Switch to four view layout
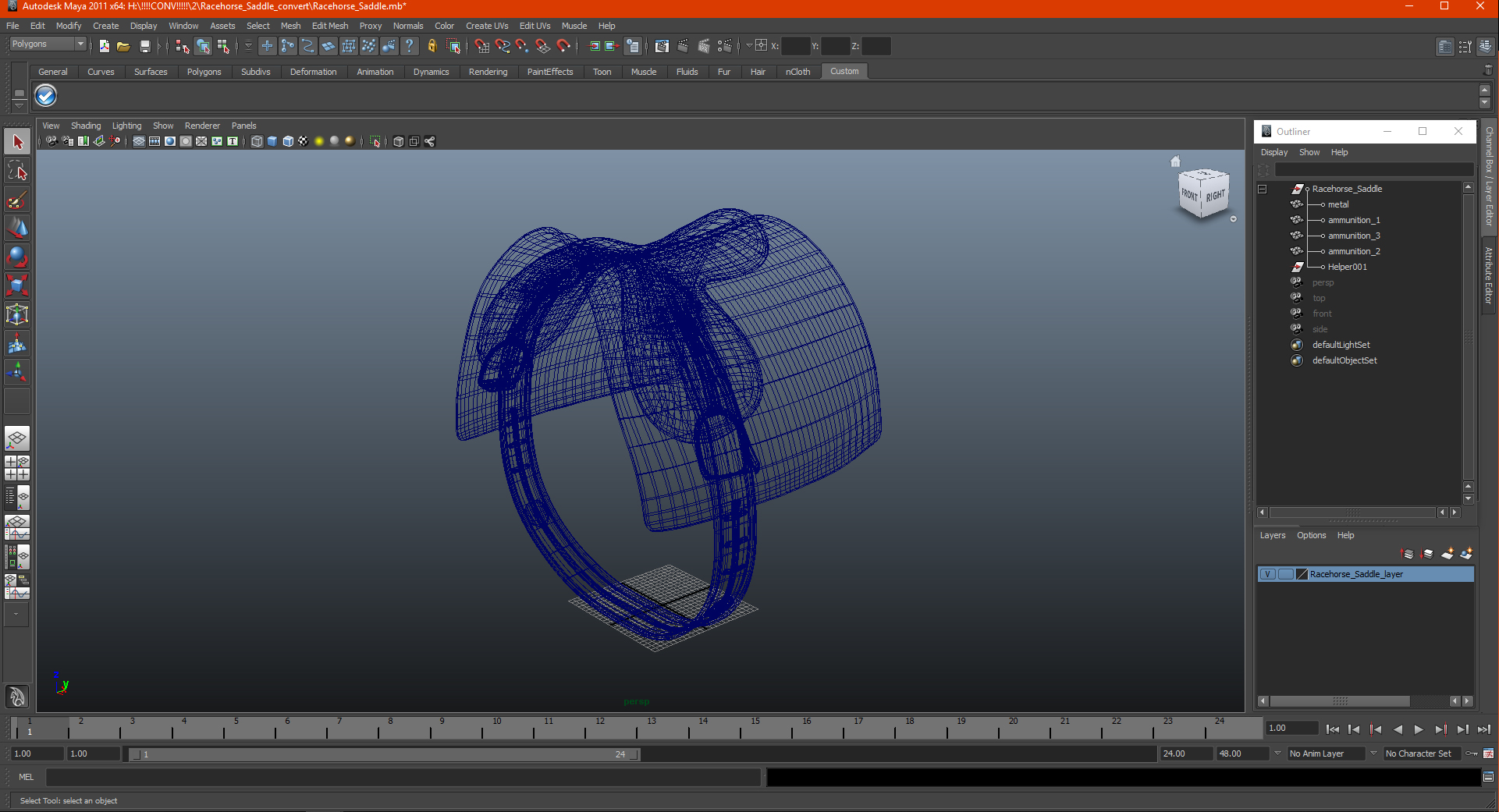 pyautogui.click(x=17, y=468)
